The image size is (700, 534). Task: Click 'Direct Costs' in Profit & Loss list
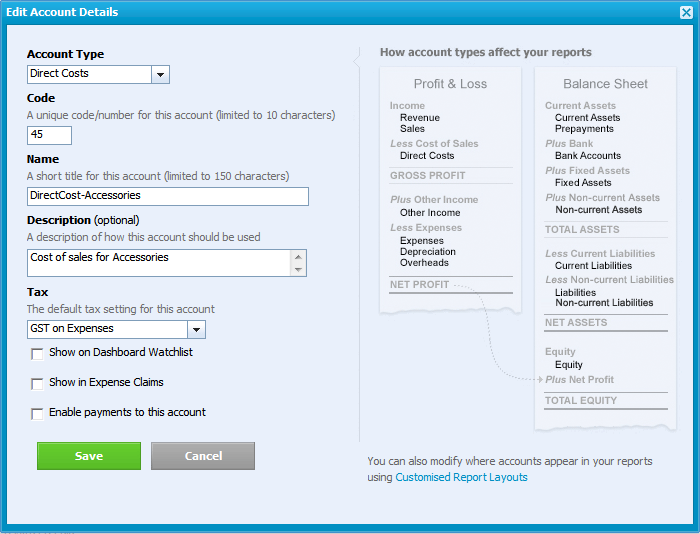(427, 156)
